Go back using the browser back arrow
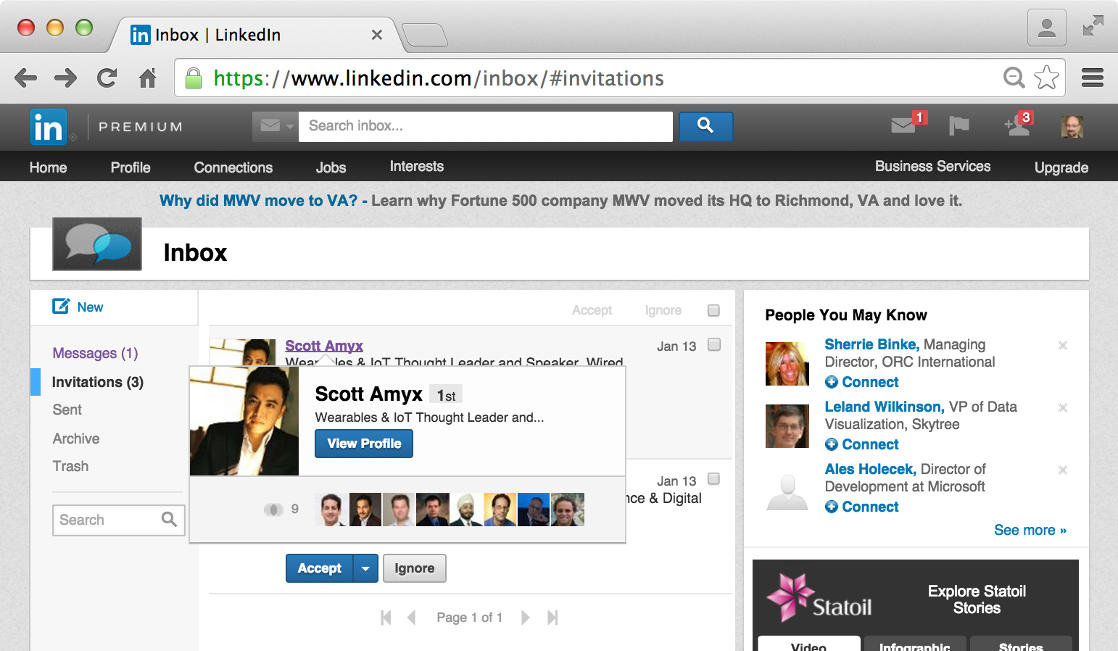Image resolution: width=1118 pixels, height=651 pixels. (x=26, y=78)
